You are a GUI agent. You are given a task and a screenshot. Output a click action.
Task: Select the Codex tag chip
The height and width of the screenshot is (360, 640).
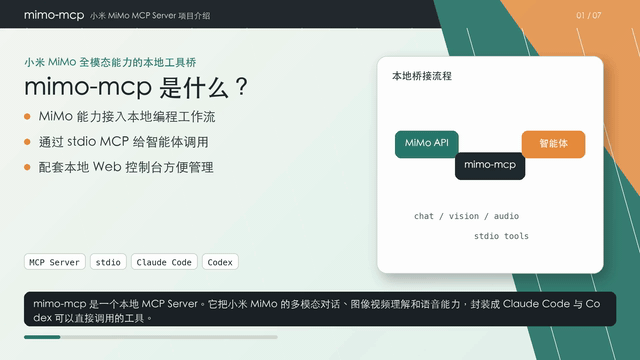[220, 262]
